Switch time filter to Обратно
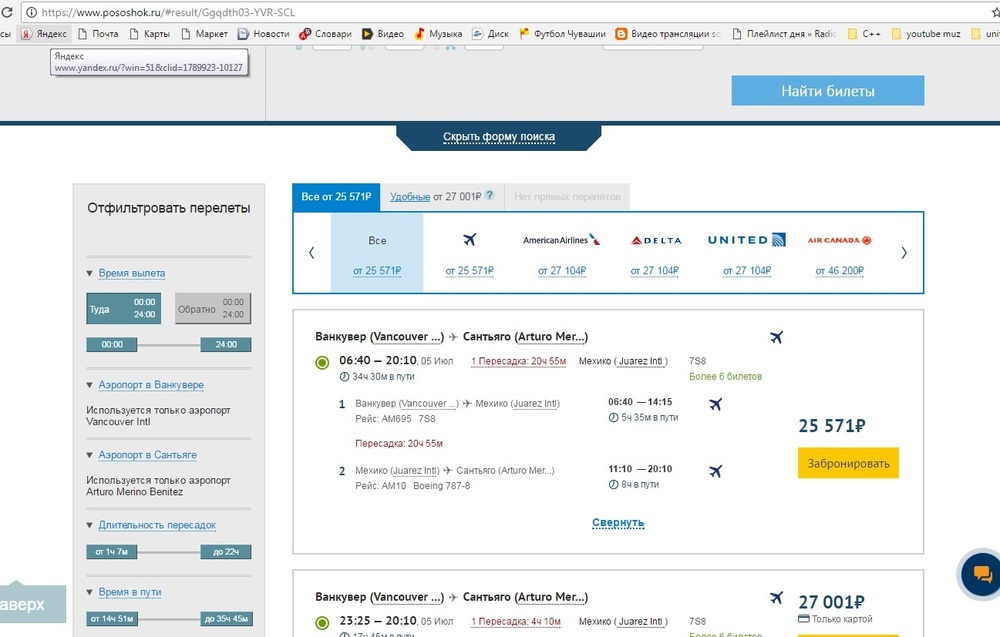The image size is (1000, 637). (213, 309)
